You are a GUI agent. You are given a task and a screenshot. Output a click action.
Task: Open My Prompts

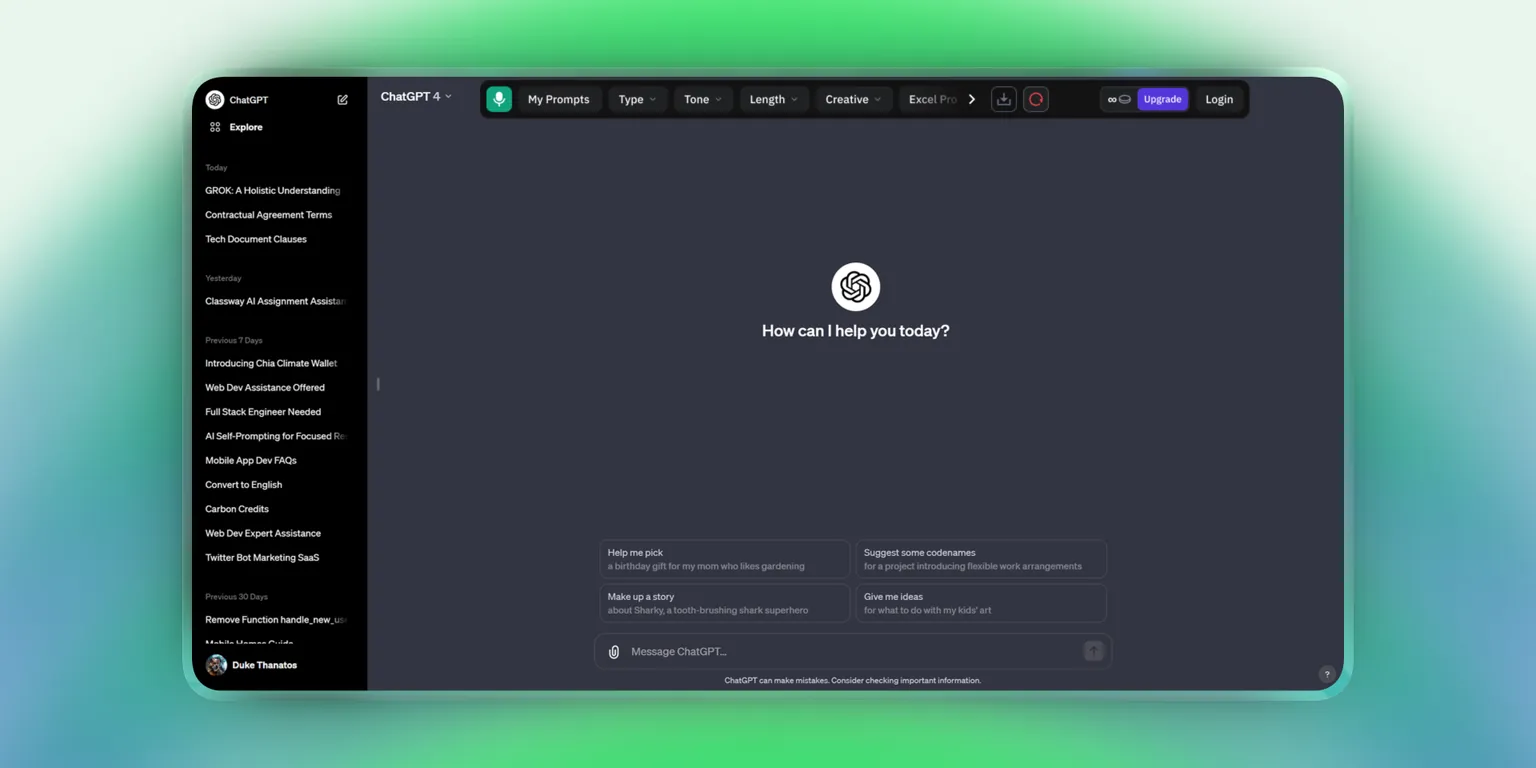click(558, 99)
